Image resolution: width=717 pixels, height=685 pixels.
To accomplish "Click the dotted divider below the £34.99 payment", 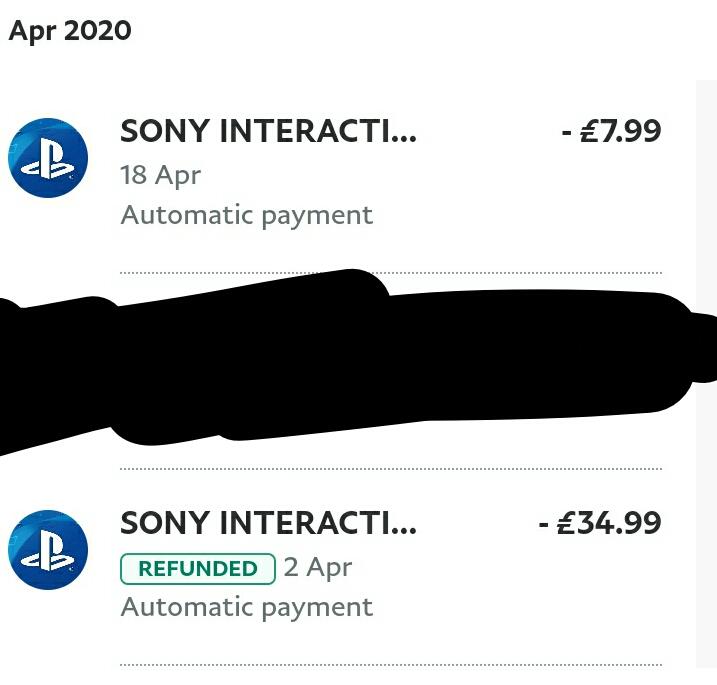I will click(390, 664).
